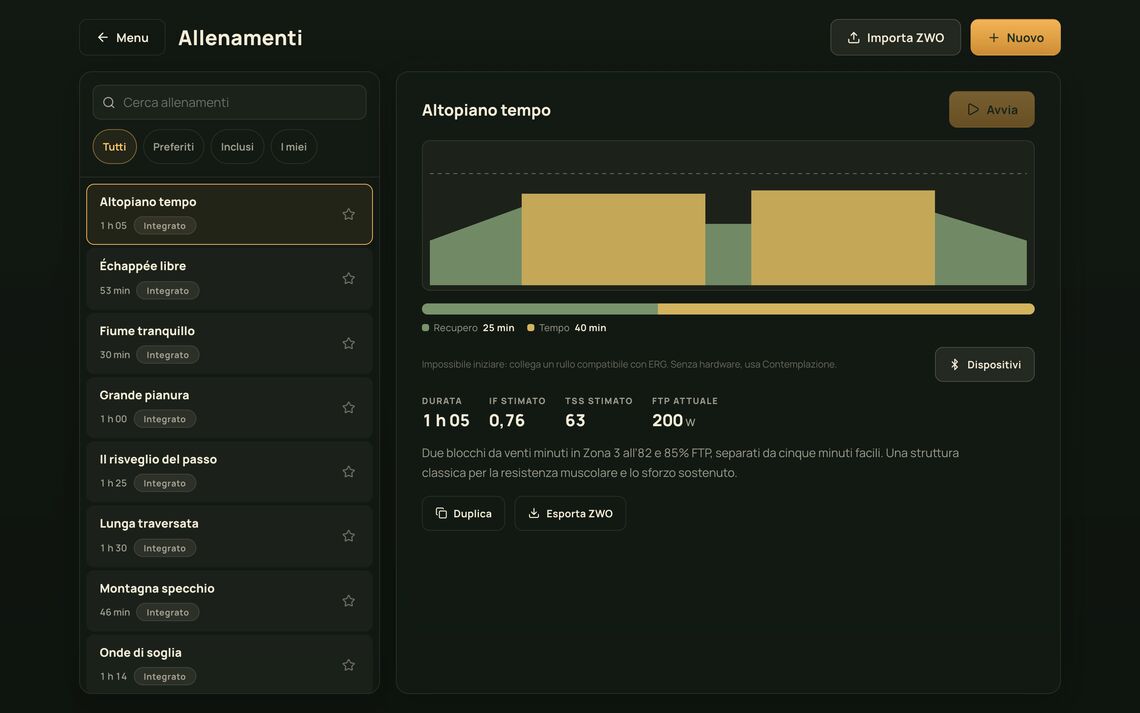Start workout with Avvia button
Image resolution: width=1140 pixels, height=713 pixels.
click(991, 110)
